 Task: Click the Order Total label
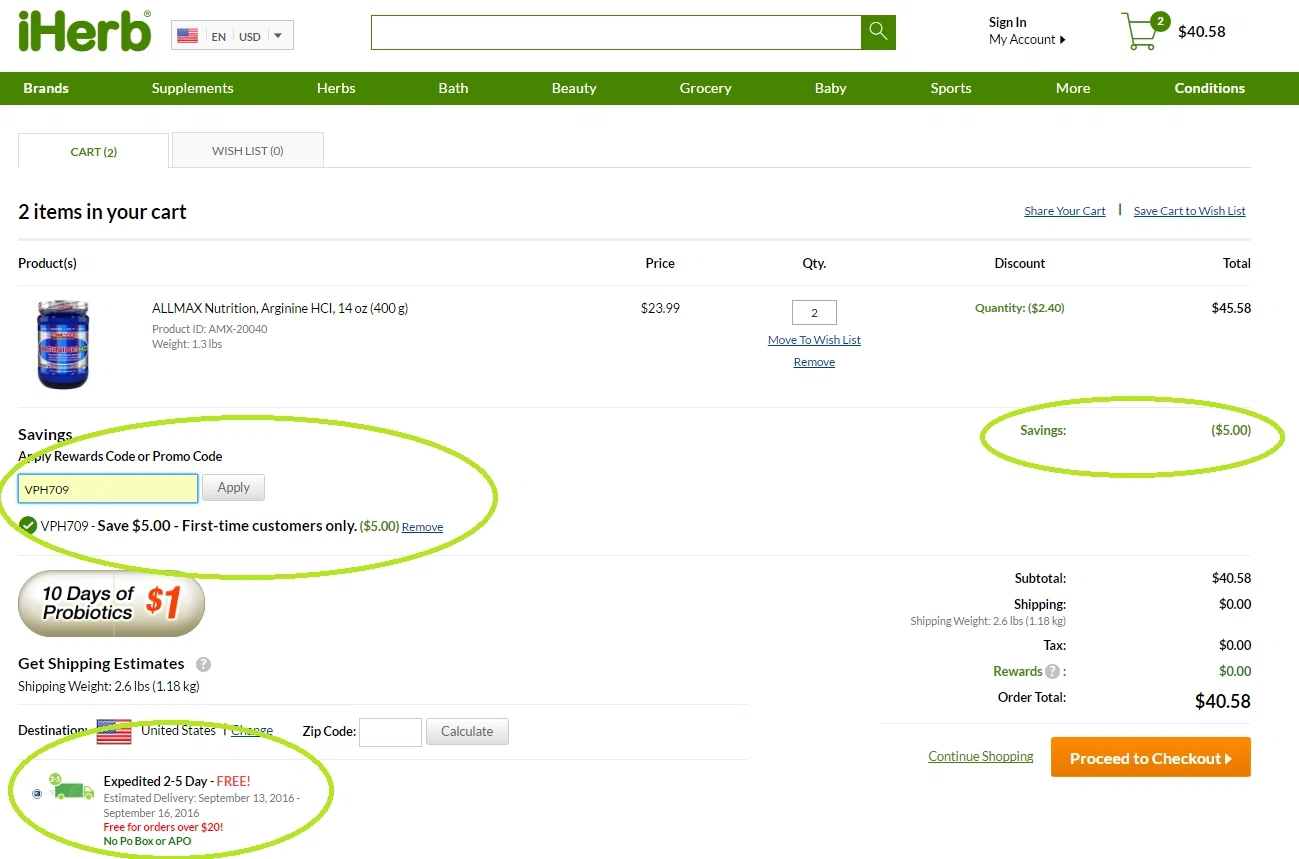click(1032, 697)
